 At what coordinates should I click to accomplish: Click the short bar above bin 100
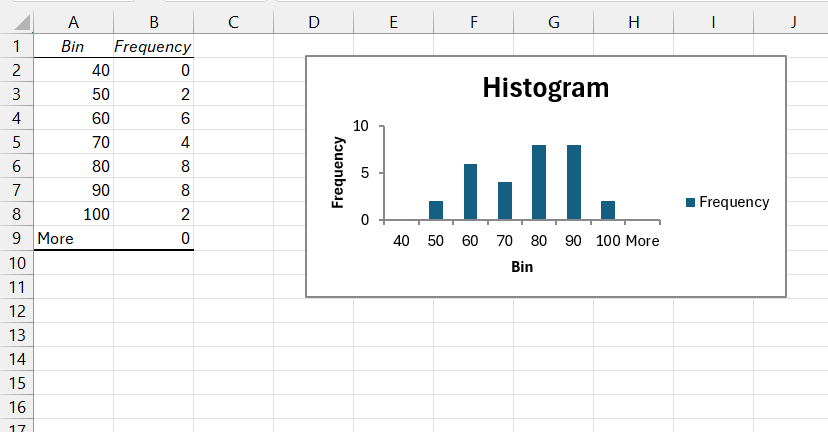pos(608,210)
